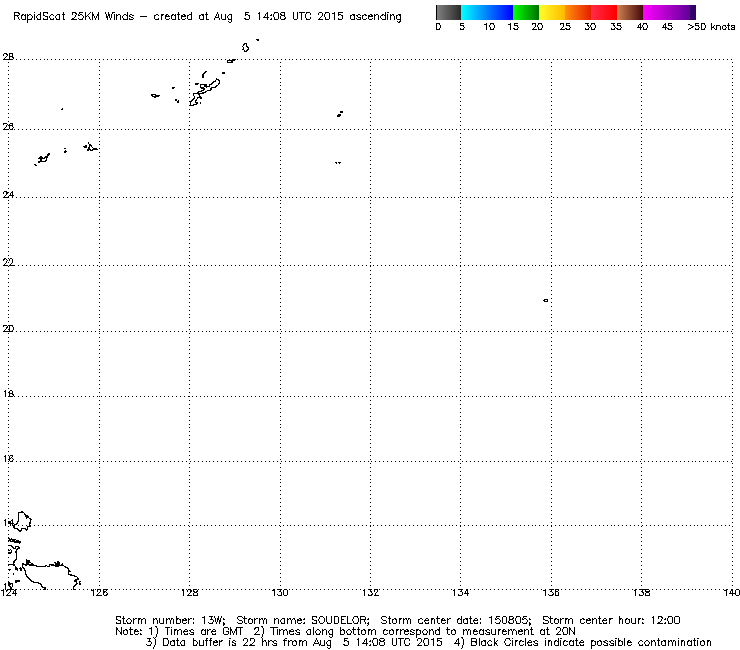The image size is (740, 650).
Task: Click the yellow 20-25 knots color band
Action: [x=552, y=12]
